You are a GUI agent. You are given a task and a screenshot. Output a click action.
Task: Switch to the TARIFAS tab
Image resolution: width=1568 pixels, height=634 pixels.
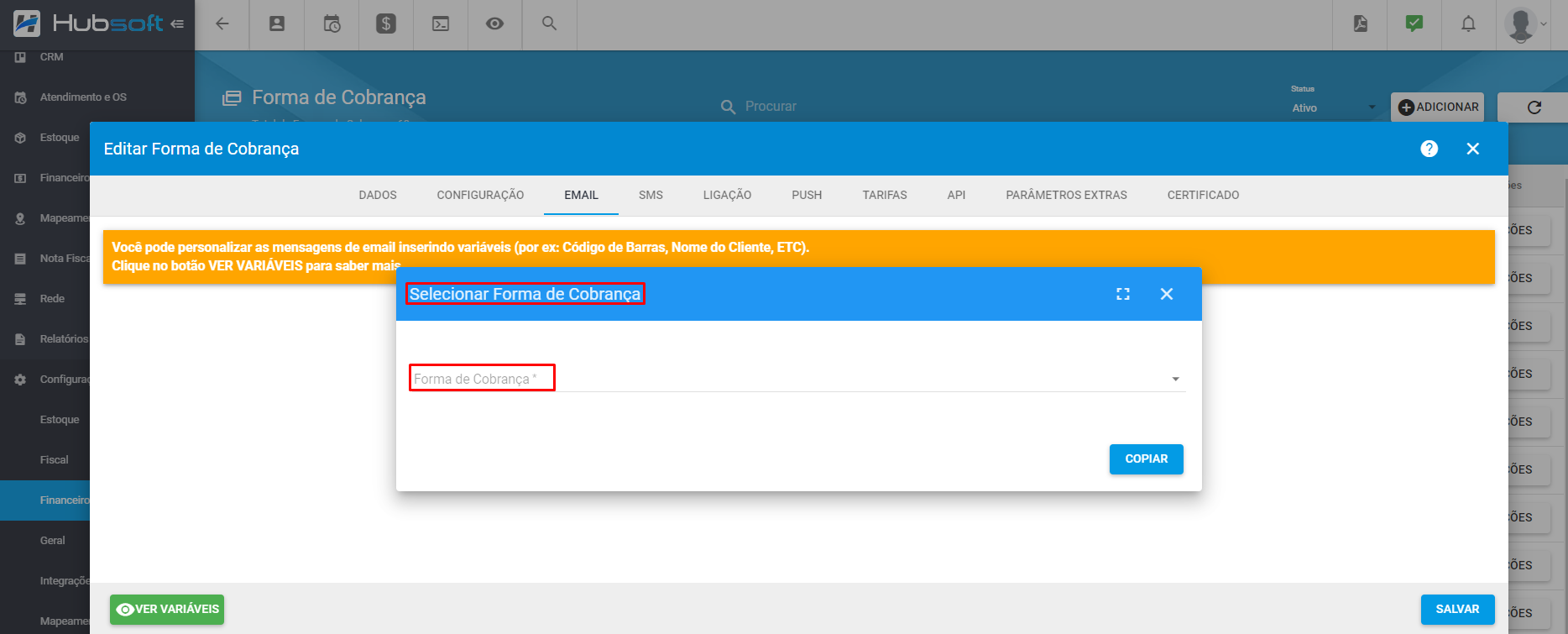885,195
